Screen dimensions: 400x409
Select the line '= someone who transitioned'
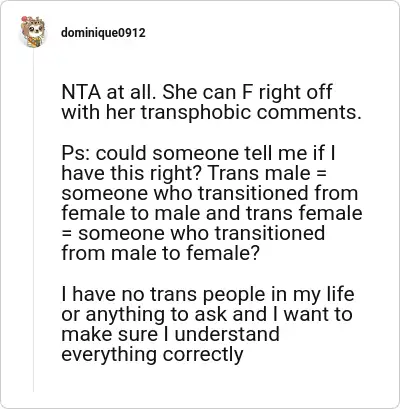193,233
